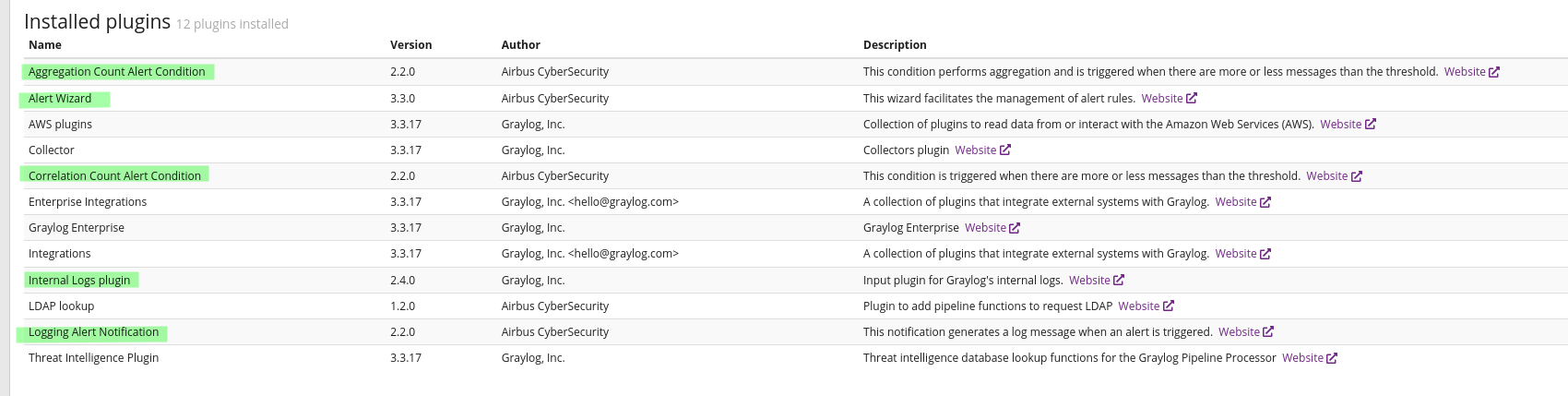
Task: Open Website link for Enterprise Integrations plugin
Action: click(1235, 201)
